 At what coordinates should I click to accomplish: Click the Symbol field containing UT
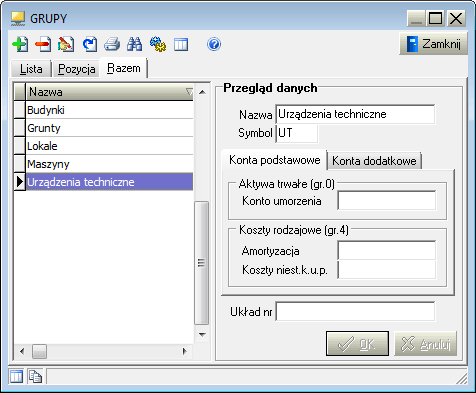coord(296,133)
